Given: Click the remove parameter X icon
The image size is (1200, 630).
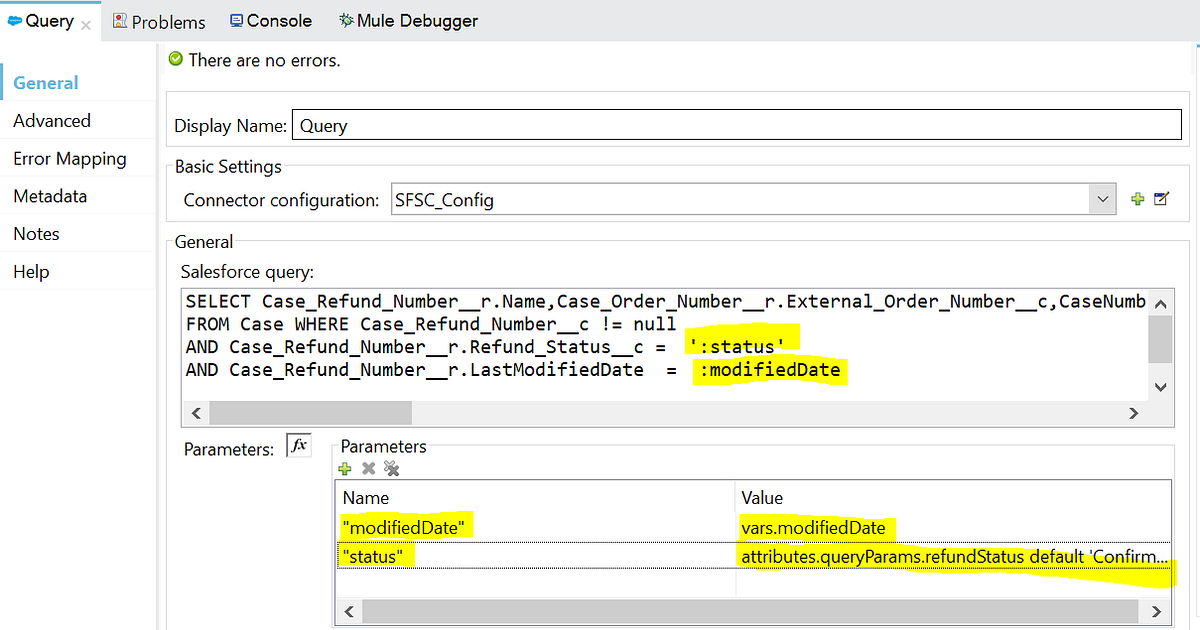Looking at the screenshot, I should [x=368, y=468].
